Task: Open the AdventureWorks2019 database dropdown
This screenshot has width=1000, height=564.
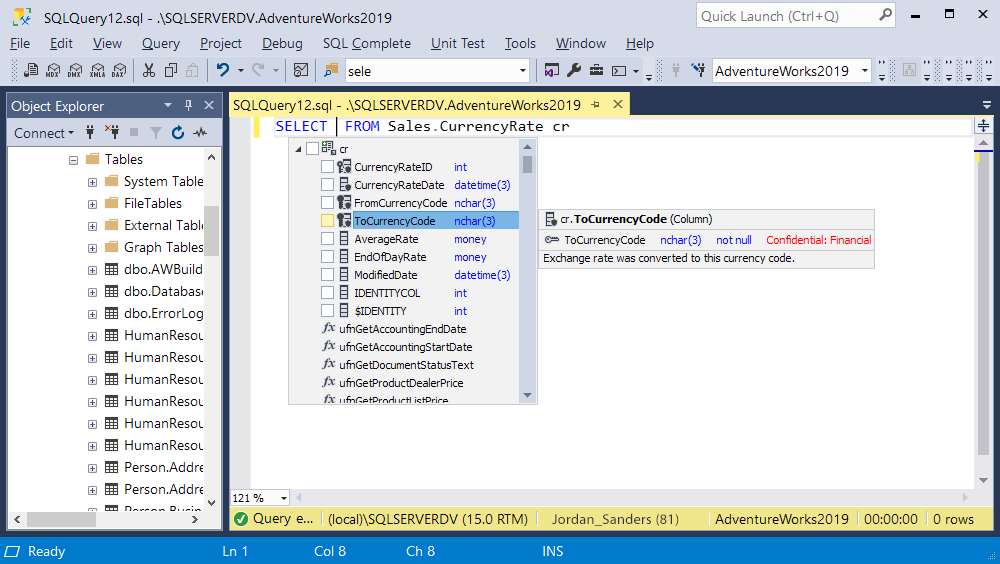Action: (x=865, y=71)
